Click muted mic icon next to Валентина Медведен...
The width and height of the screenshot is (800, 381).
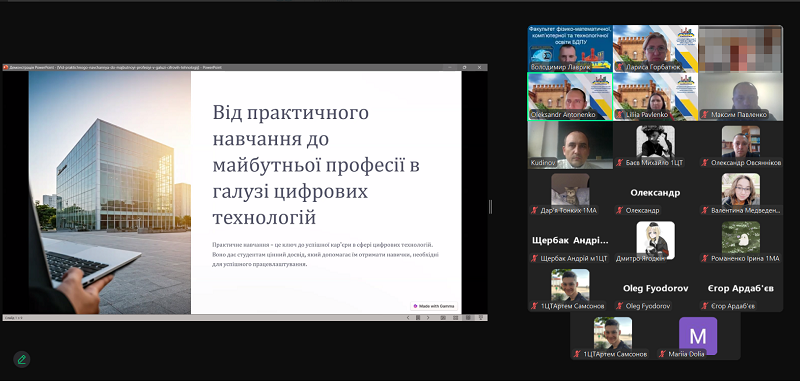705,210
